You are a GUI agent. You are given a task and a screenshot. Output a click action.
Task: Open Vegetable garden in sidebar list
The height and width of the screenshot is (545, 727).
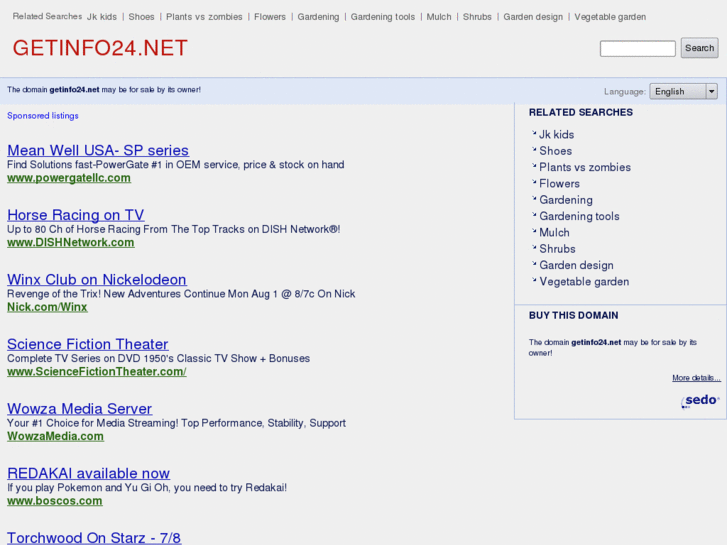point(584,282)
